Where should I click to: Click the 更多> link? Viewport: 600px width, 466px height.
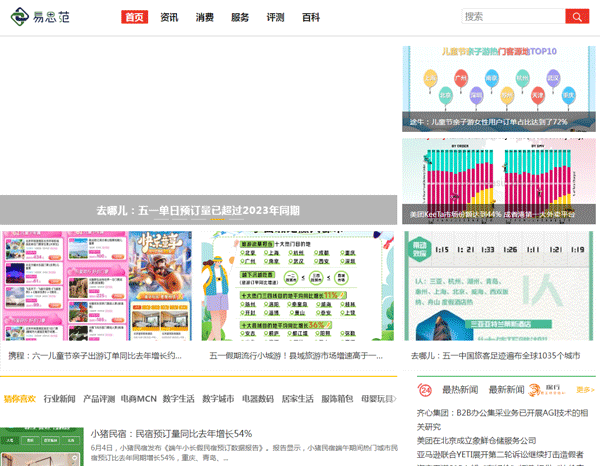pos(585,390)
